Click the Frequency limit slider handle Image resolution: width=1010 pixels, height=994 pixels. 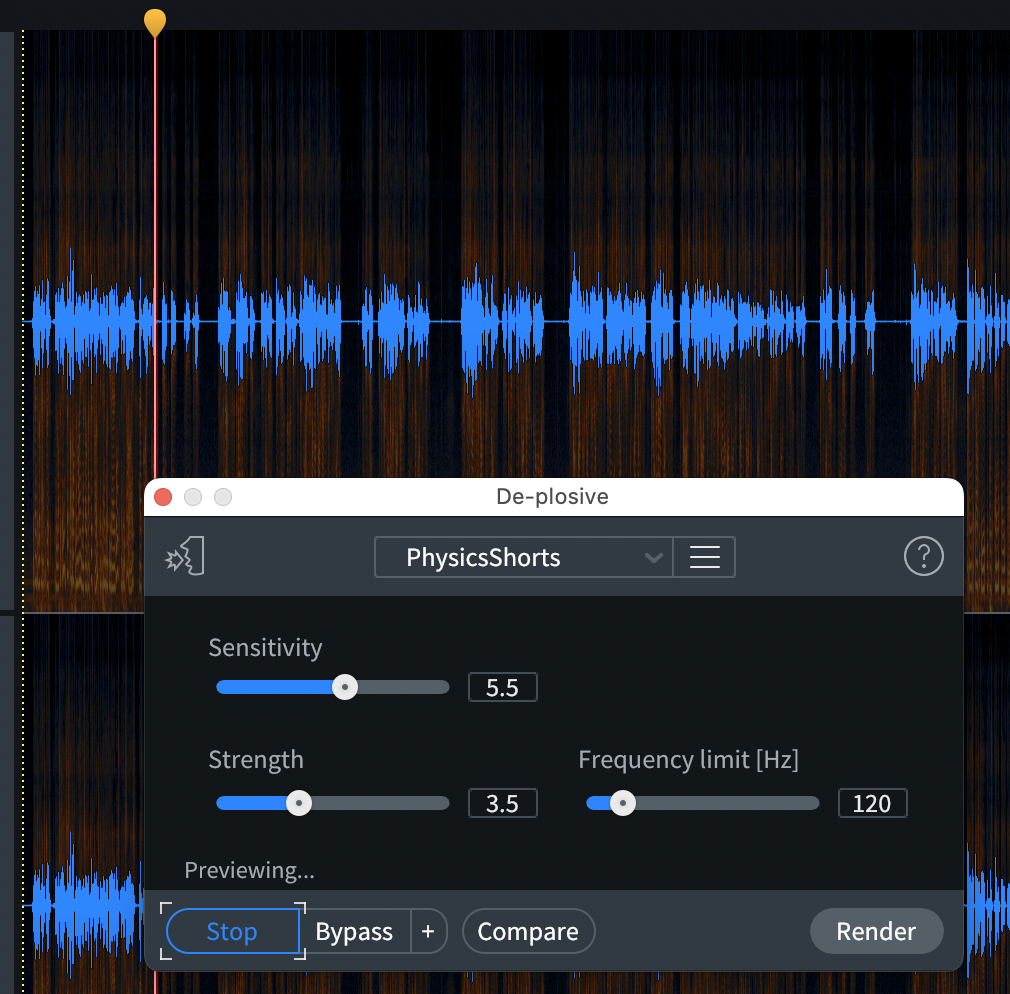pos(623,803)
